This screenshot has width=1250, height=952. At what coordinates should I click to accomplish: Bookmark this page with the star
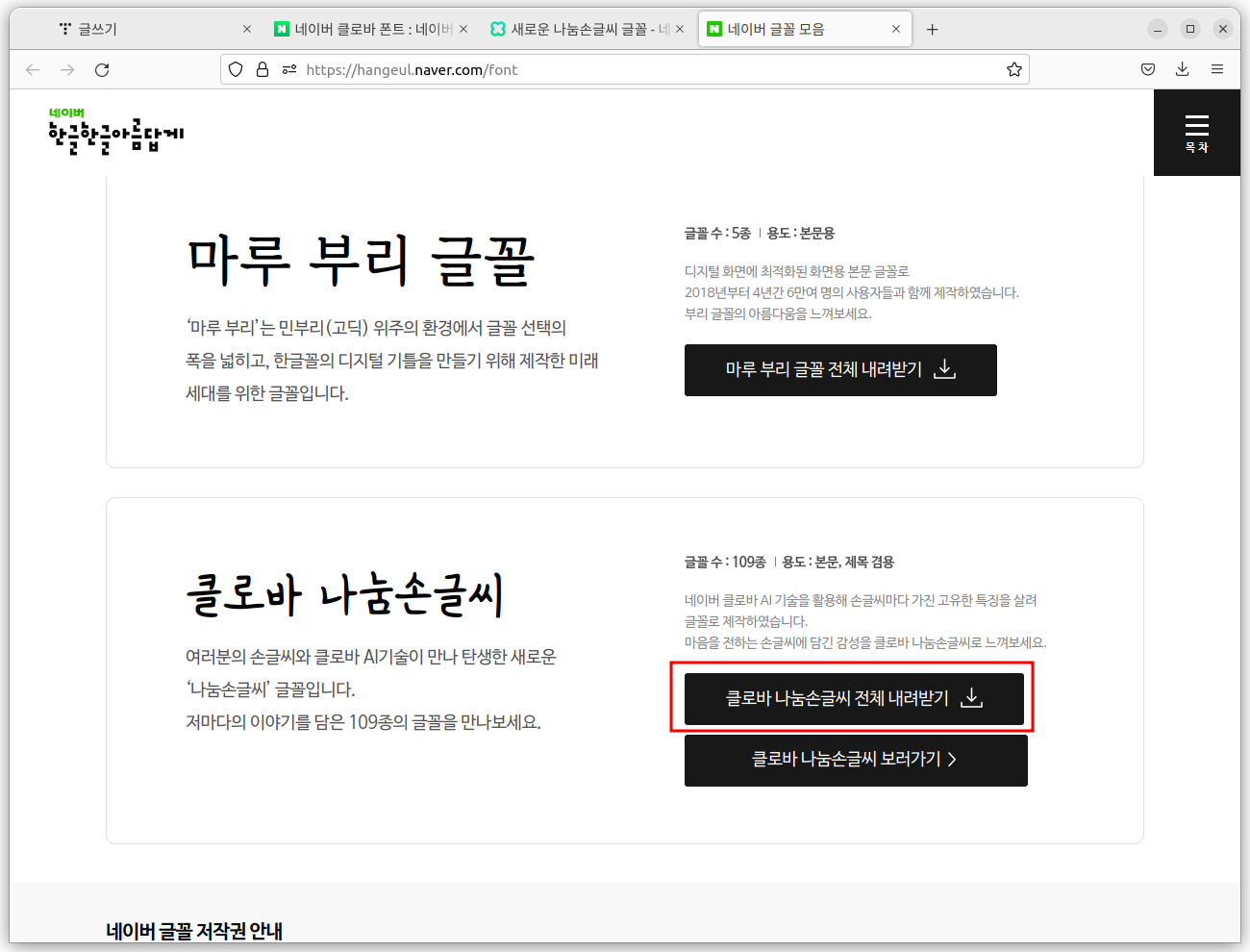click(x=1013, y=69)
